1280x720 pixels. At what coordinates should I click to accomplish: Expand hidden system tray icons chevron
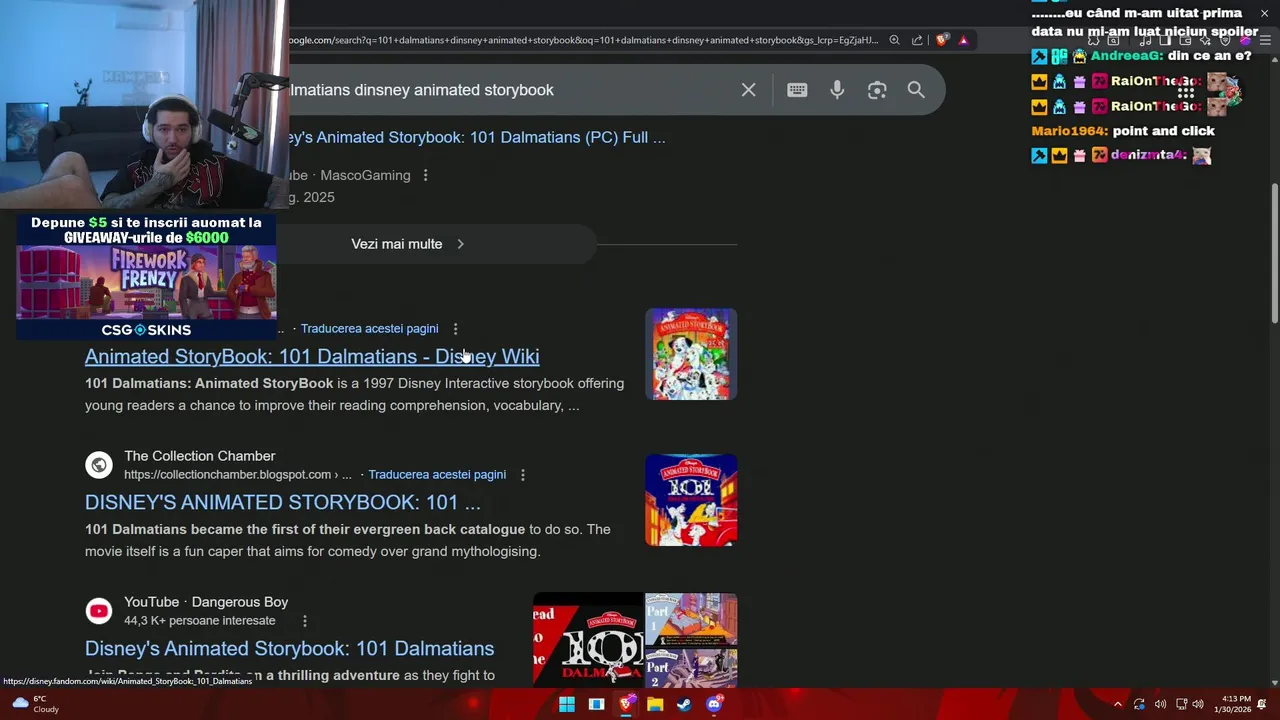1118,704
